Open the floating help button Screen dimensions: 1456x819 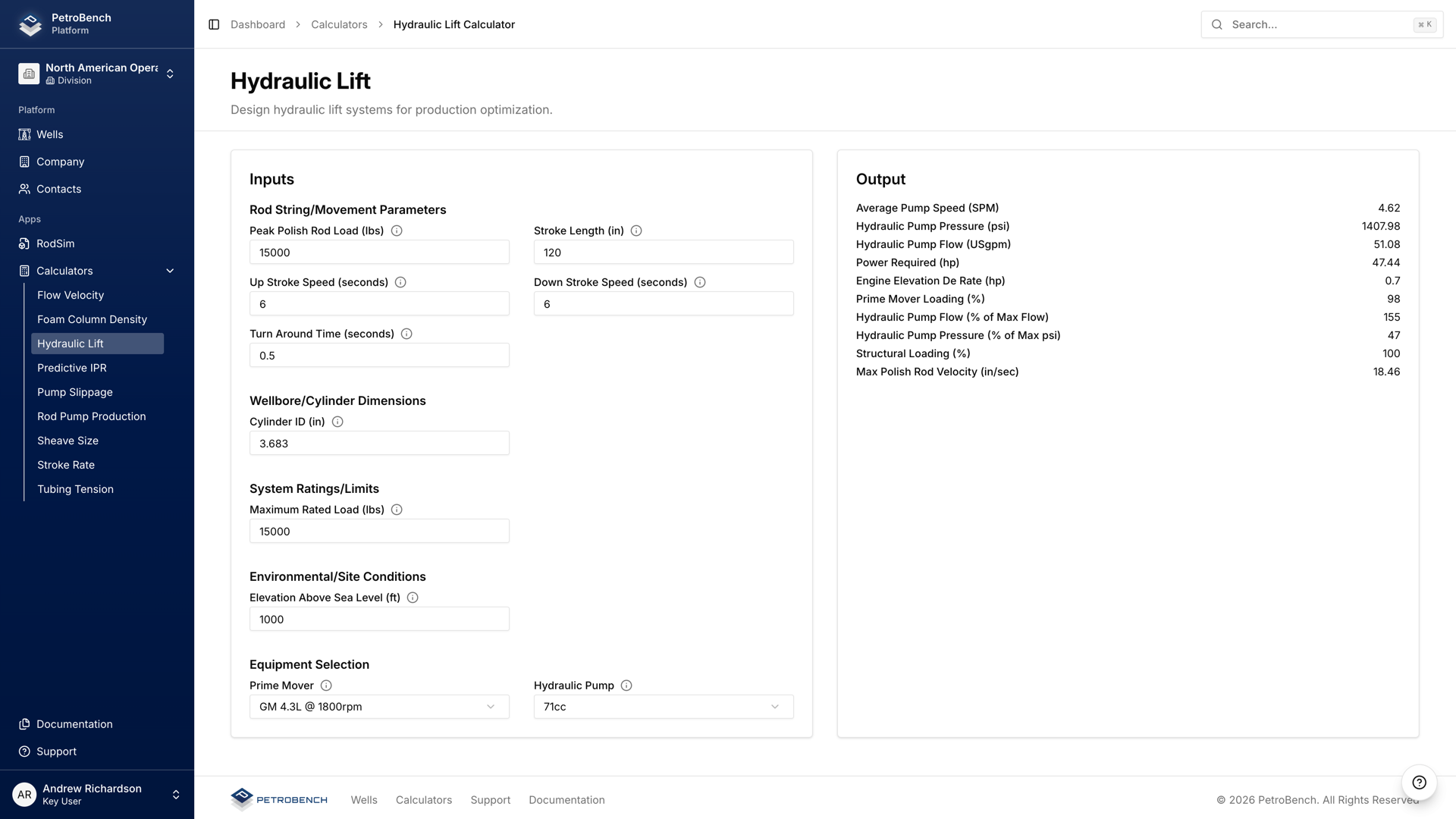(x=1419, y=783)
